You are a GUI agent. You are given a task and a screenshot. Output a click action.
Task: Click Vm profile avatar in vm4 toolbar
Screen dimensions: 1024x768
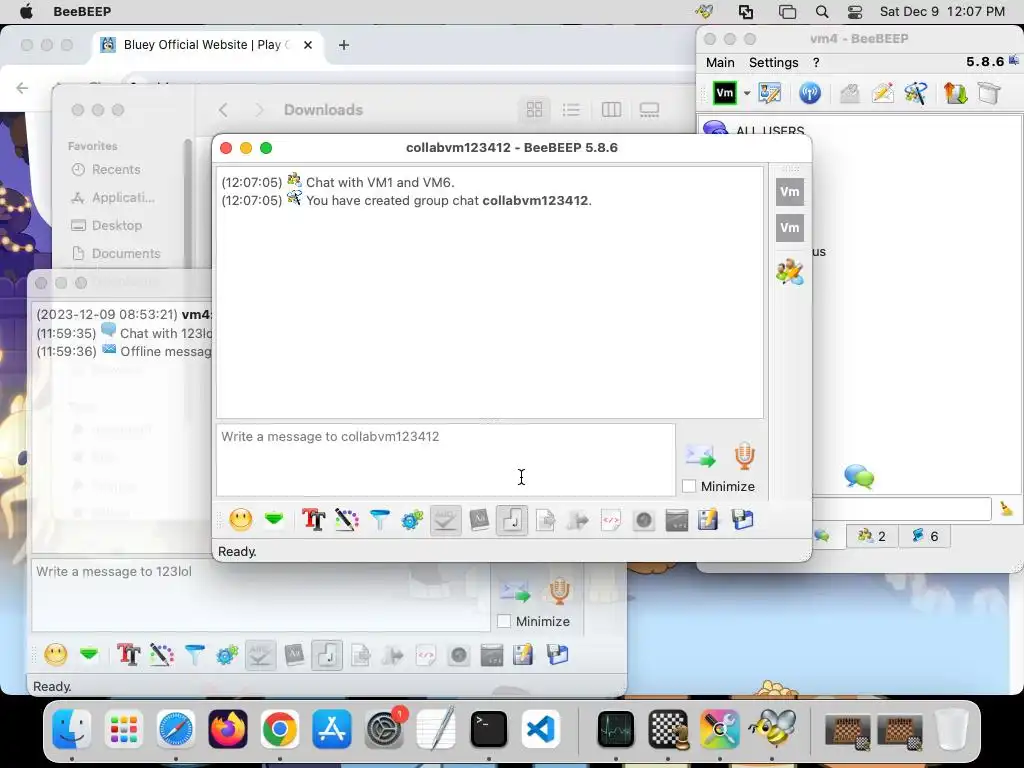click(725, 93)
